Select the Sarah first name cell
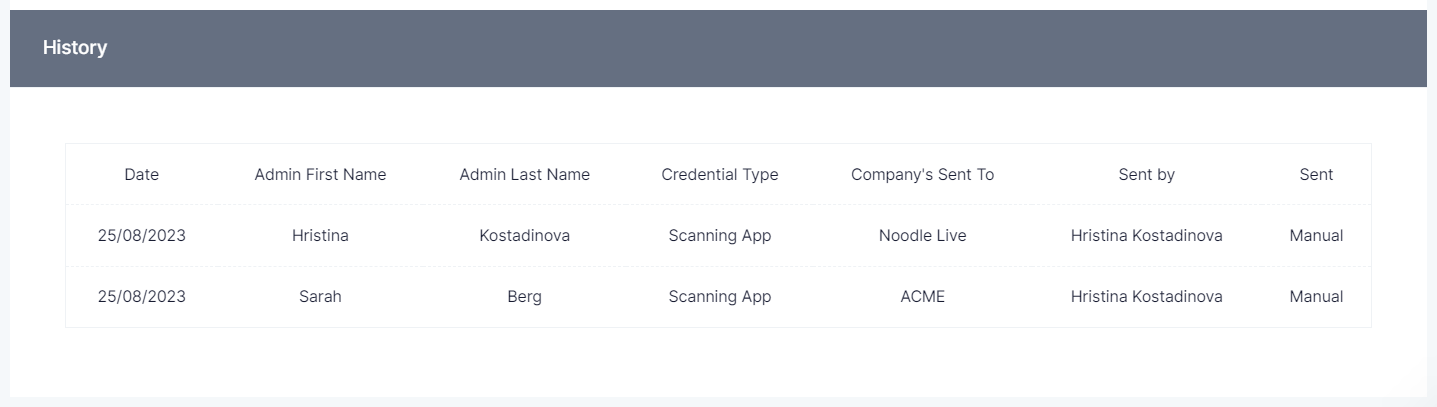 tap(320, 297)
